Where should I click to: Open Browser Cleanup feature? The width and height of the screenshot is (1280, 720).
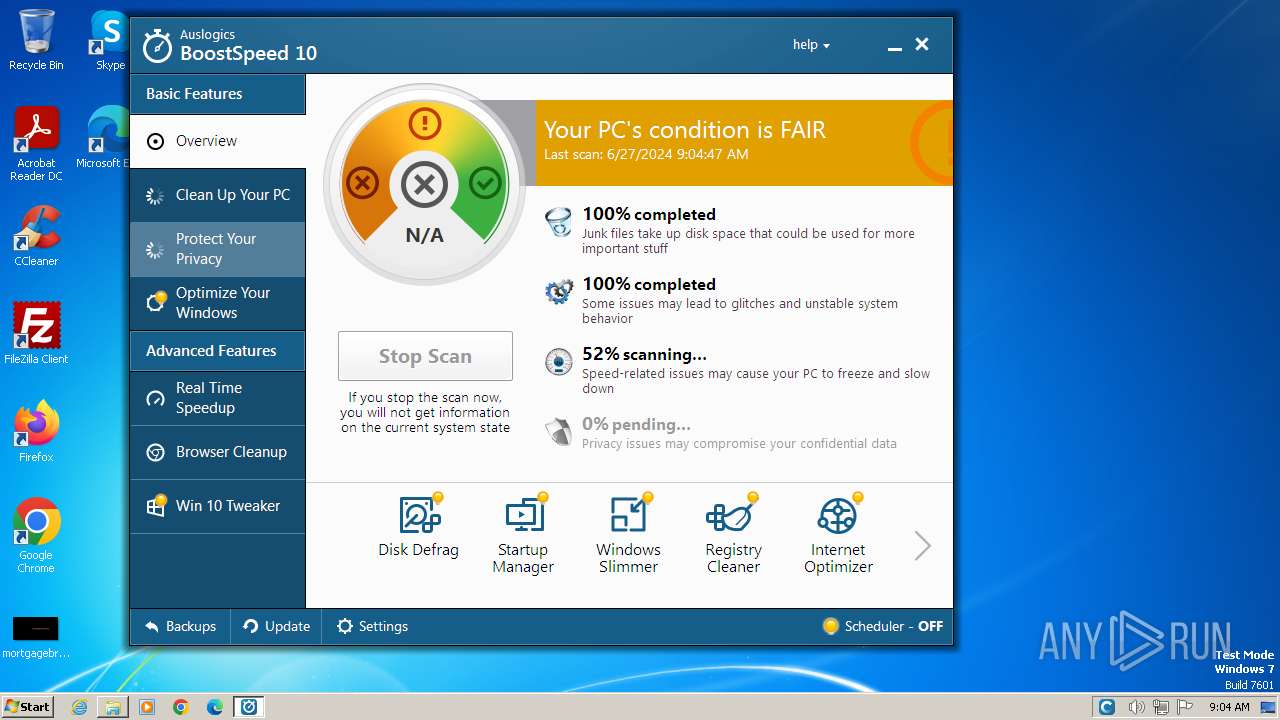(218, 452)
